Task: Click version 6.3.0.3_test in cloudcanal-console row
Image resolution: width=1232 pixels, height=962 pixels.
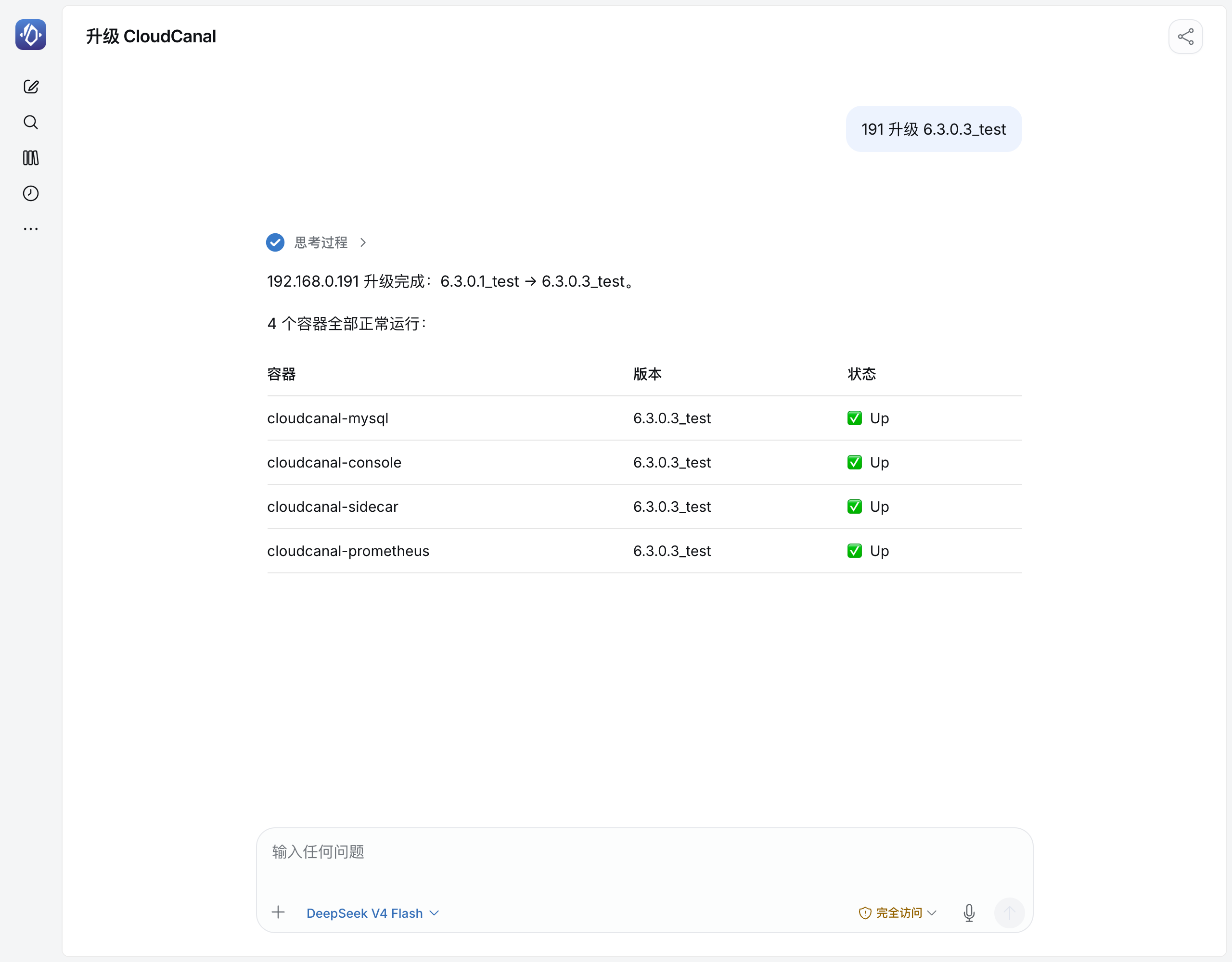Action: tap(672, 462)
